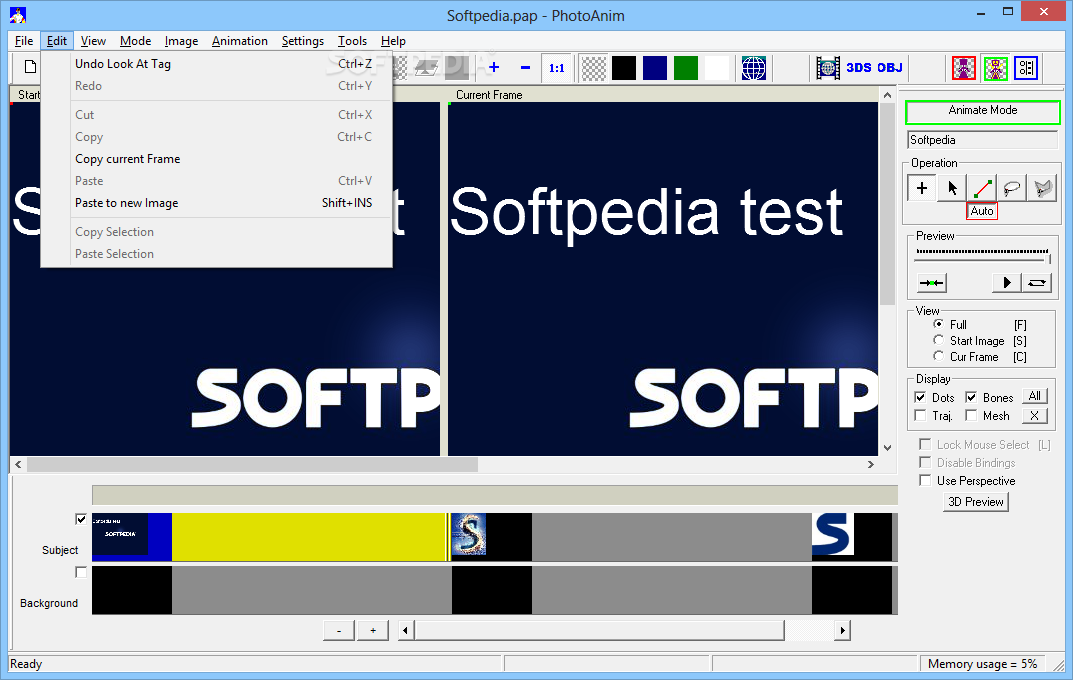Click the 3DS export icon
This screenshot has height=680, width=1073.
859,68
